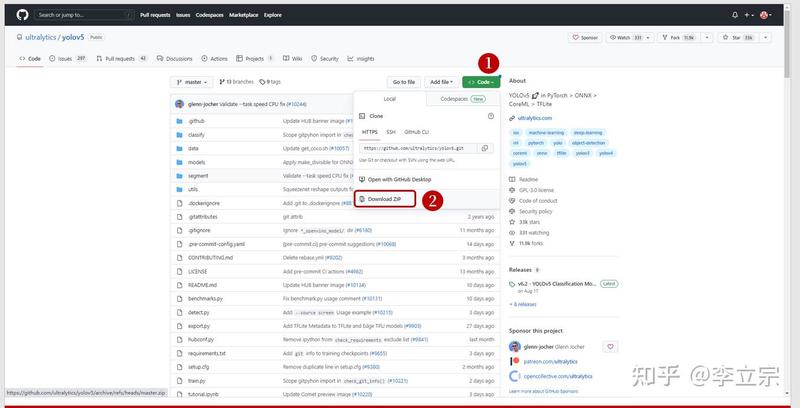Click the Go to file button

[404, 82]
